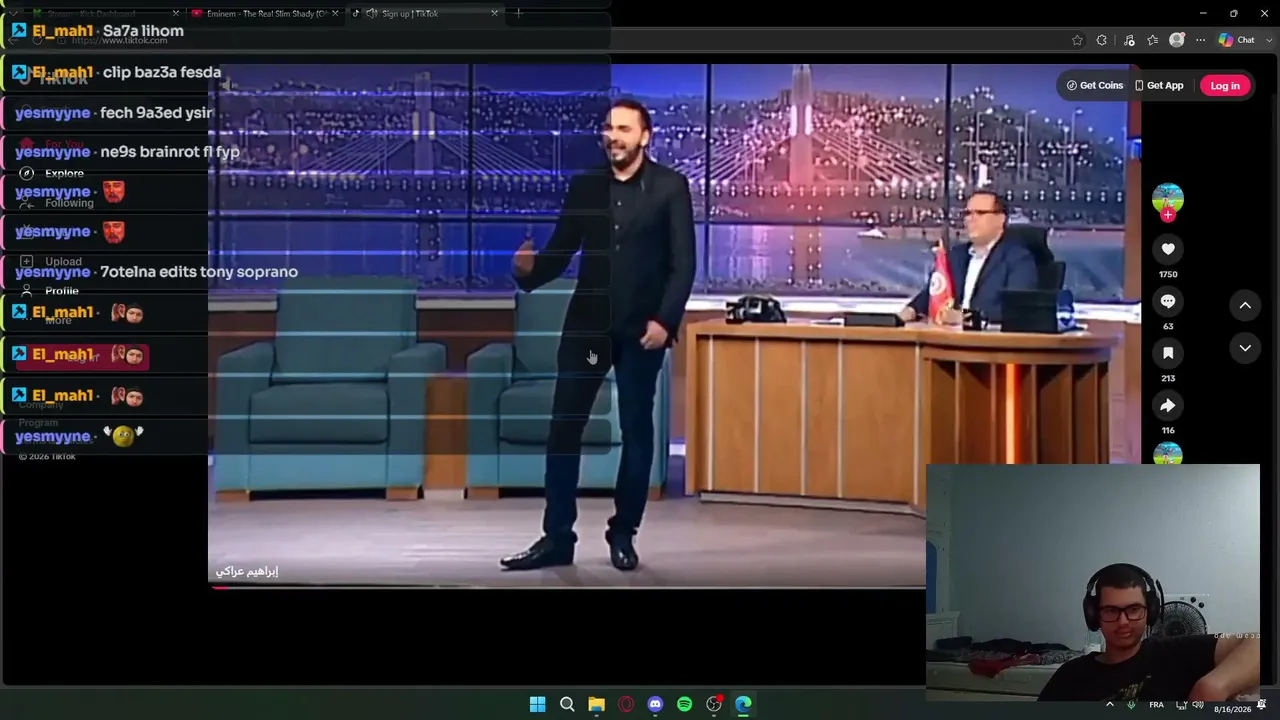Log in to TikTok

1225,86
